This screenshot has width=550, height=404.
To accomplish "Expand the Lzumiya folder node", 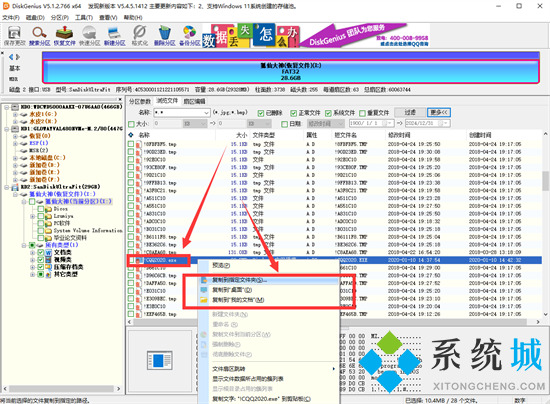I will click(33, 216).
